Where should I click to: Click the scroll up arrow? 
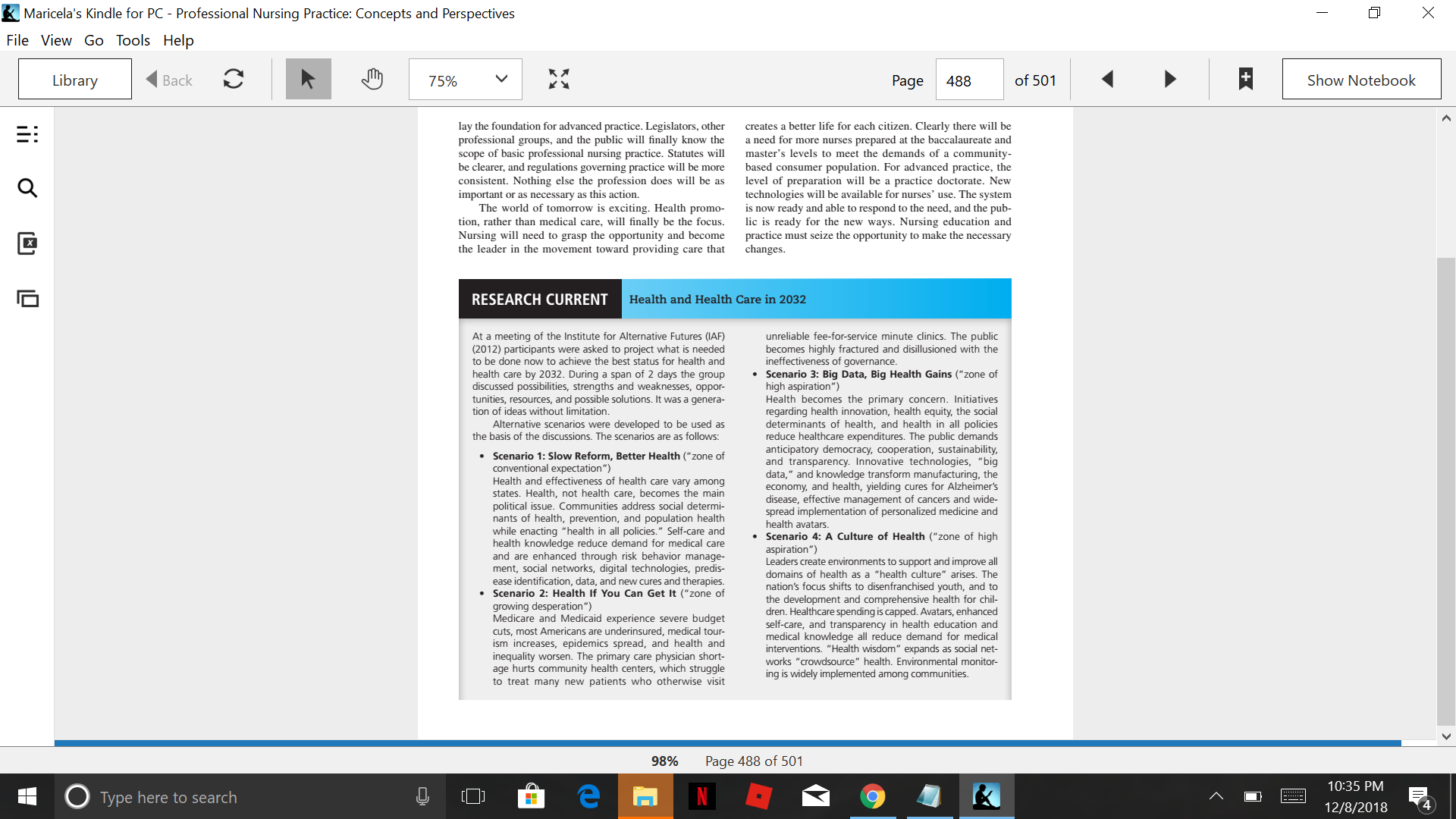tap(1446, 118)
